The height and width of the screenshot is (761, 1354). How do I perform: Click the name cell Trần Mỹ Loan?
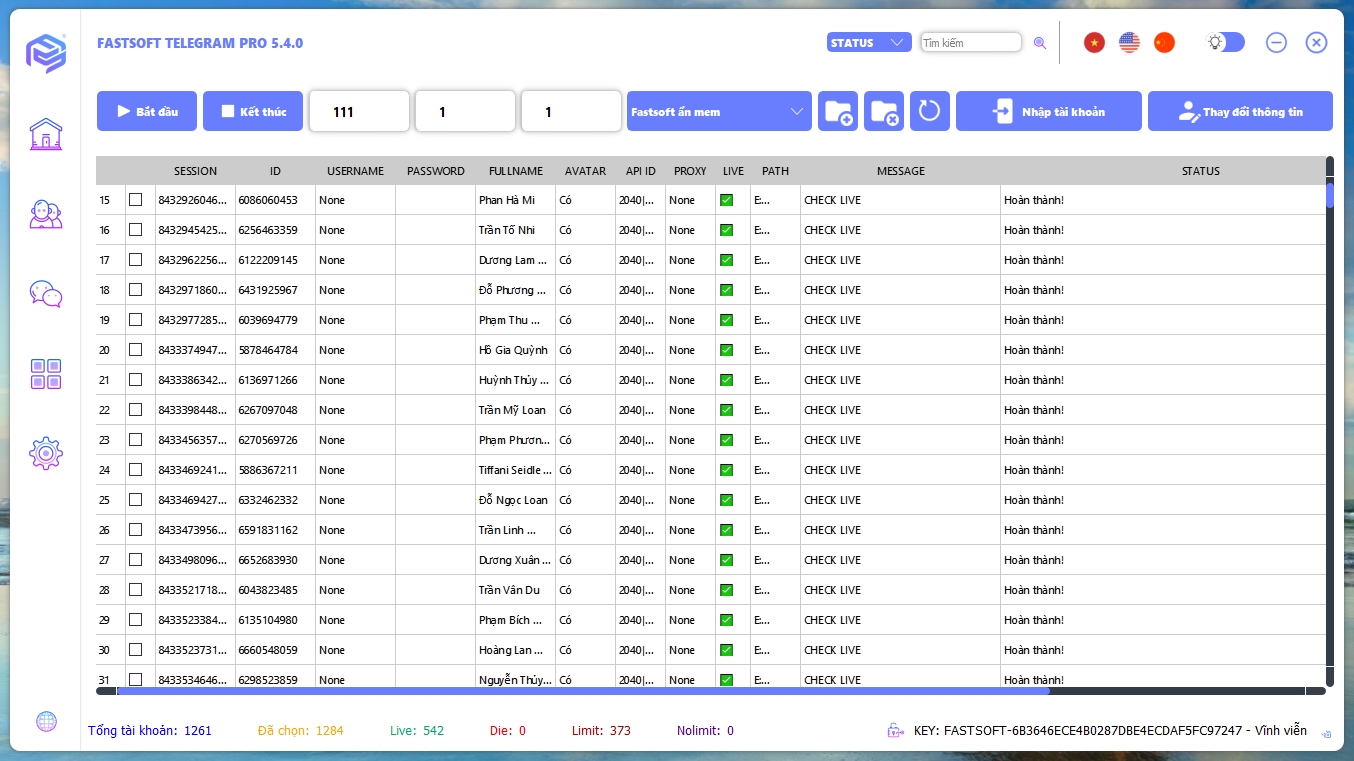tap(516, 410)
